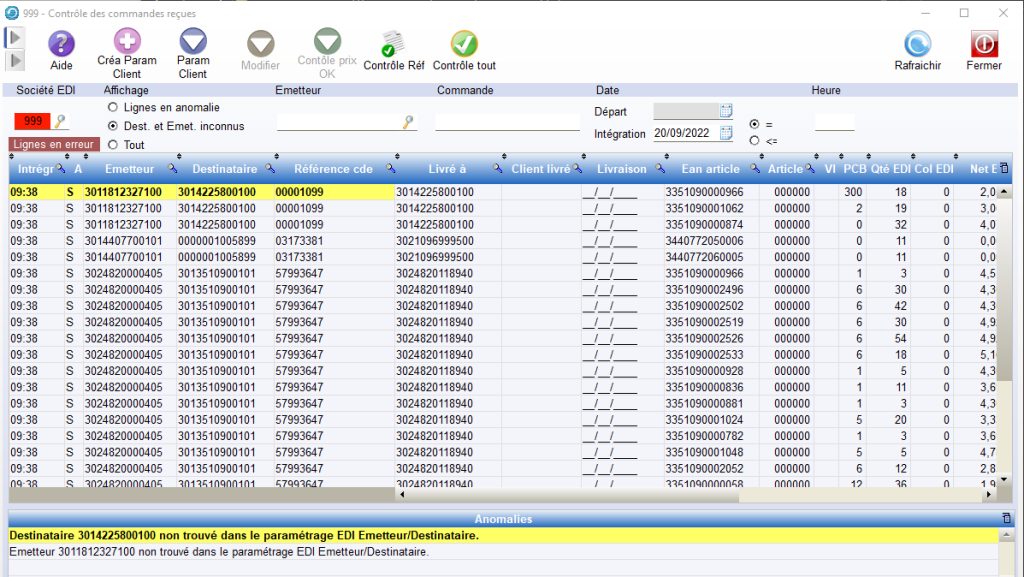Launch Contrôle tout validation
This screenshot has height=577, width=1024.
click(464, 44)
